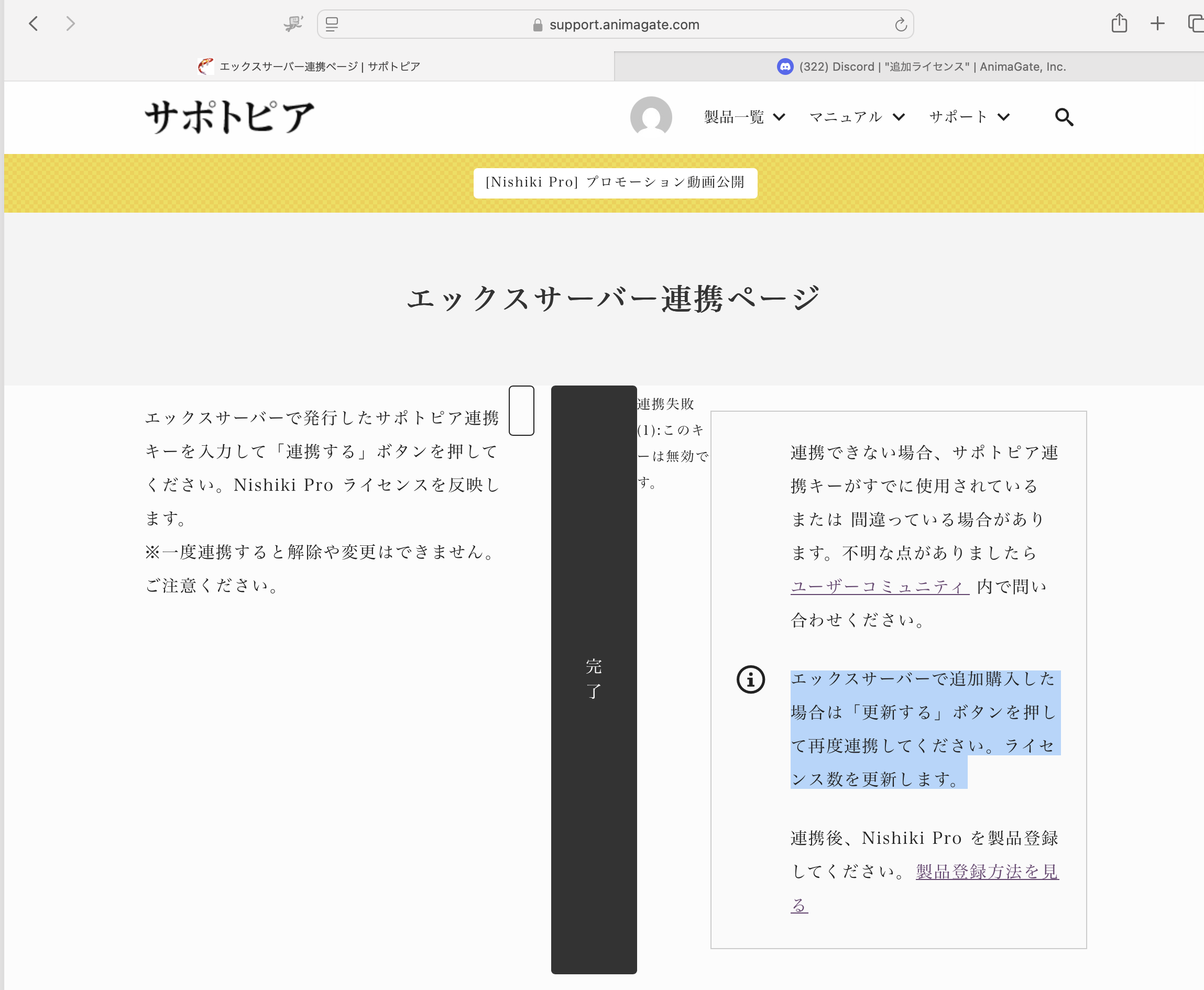The height and width of the screenshot is (990, 1204).
Task: Click the エックスサーバー連携ページ heading
Action: 614,299
